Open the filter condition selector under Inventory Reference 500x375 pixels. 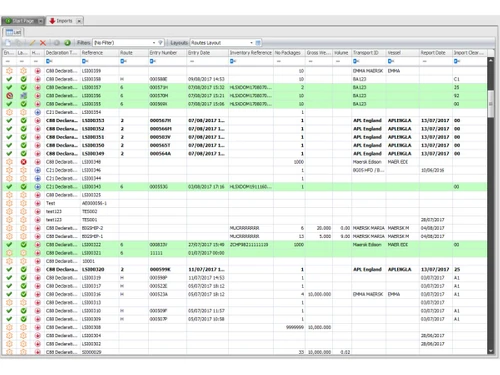click(233, 61)
